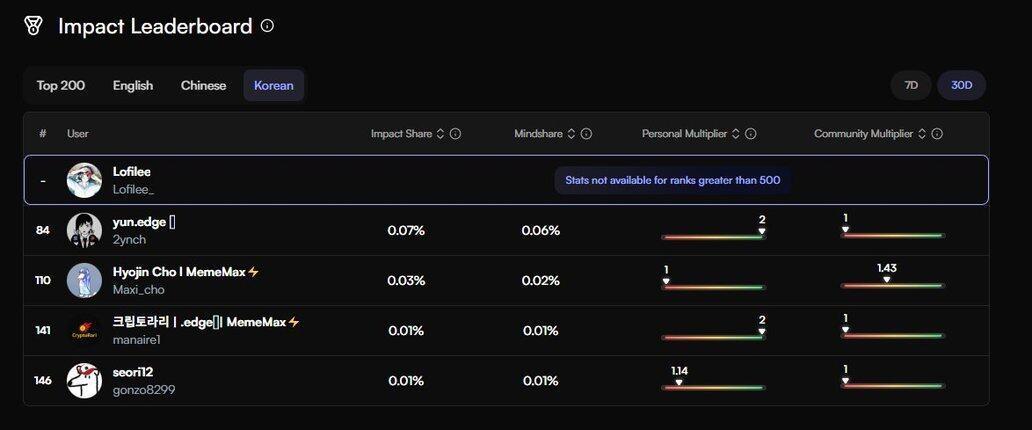1032x430 pixels.
Task: Open the seori12 user profile link
Action: click(133, 372)
